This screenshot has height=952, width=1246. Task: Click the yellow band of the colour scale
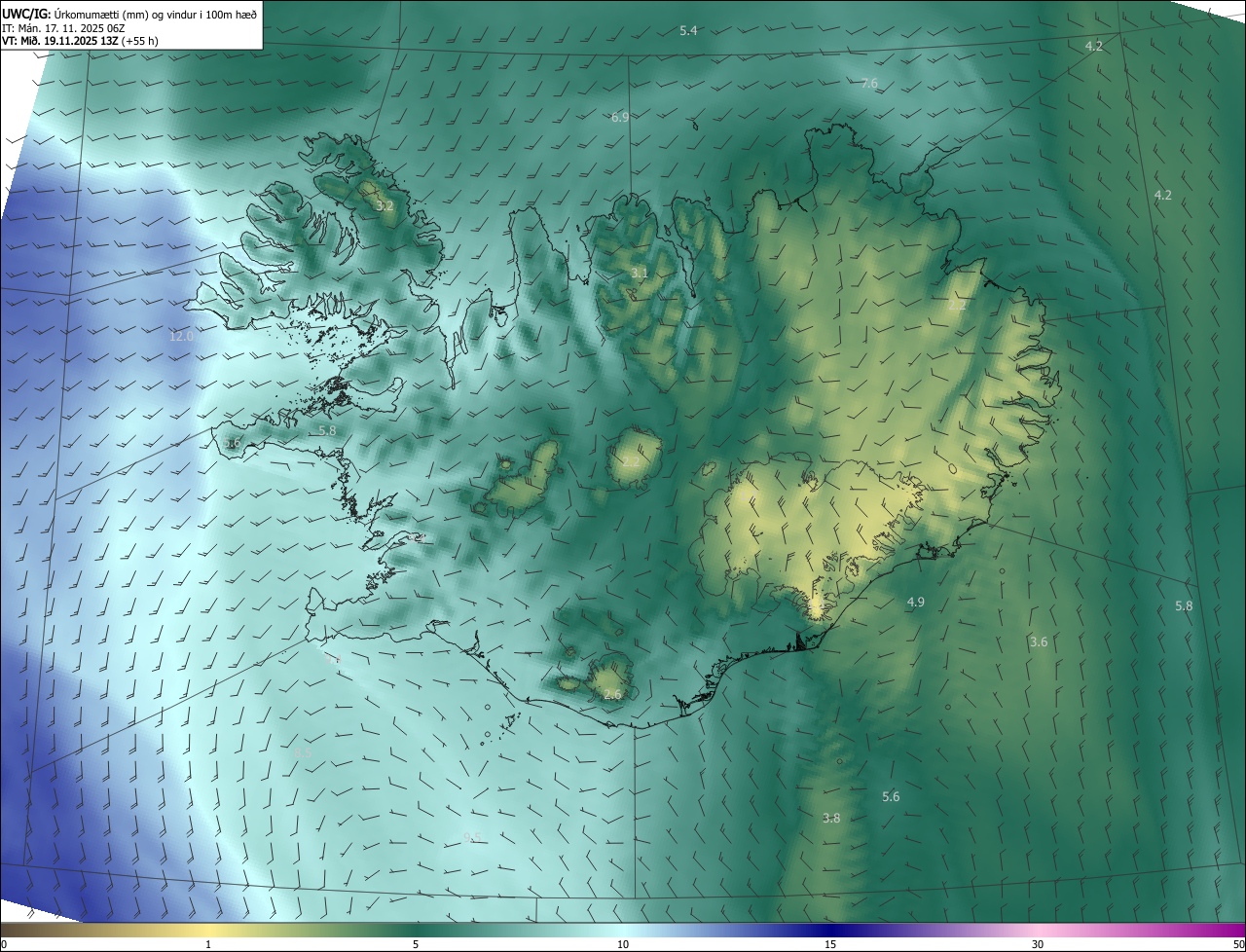tap(208, 931)
